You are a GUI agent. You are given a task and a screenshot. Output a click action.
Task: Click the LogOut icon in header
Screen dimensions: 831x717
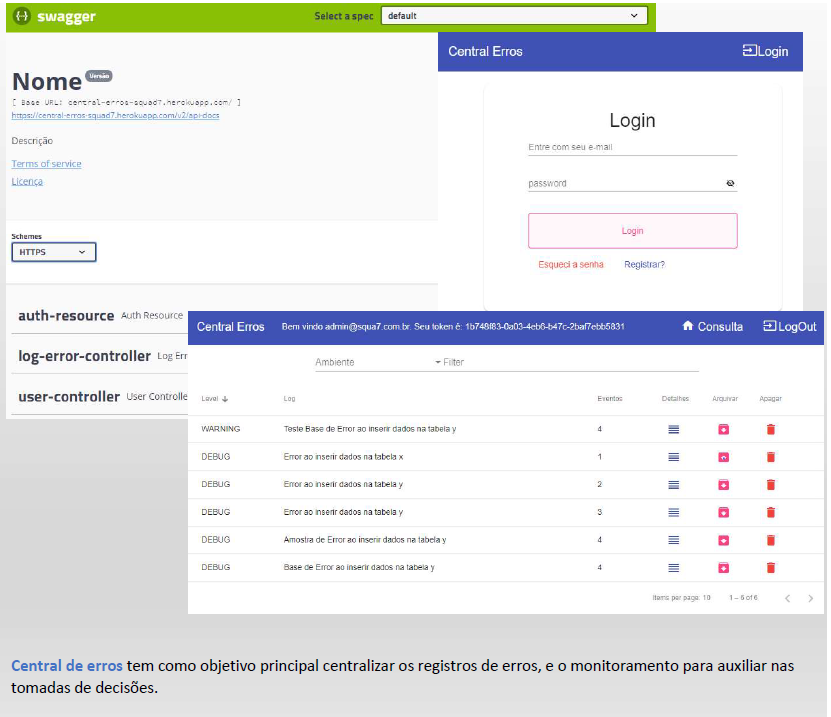769,326
